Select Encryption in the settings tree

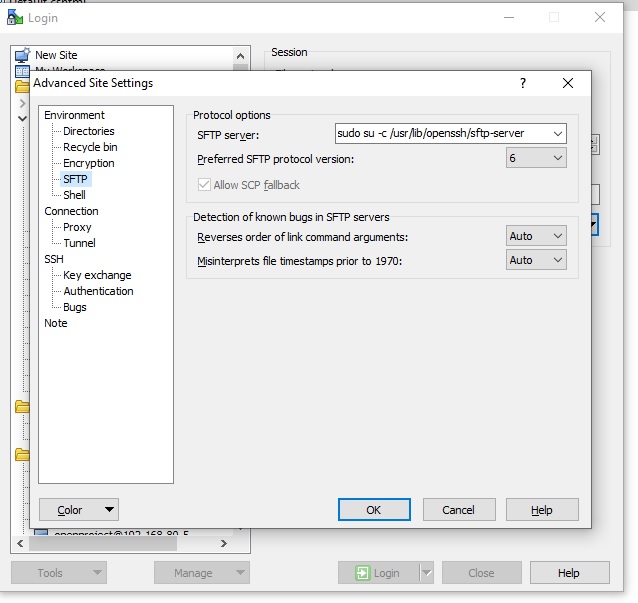(x=88, y=163)
